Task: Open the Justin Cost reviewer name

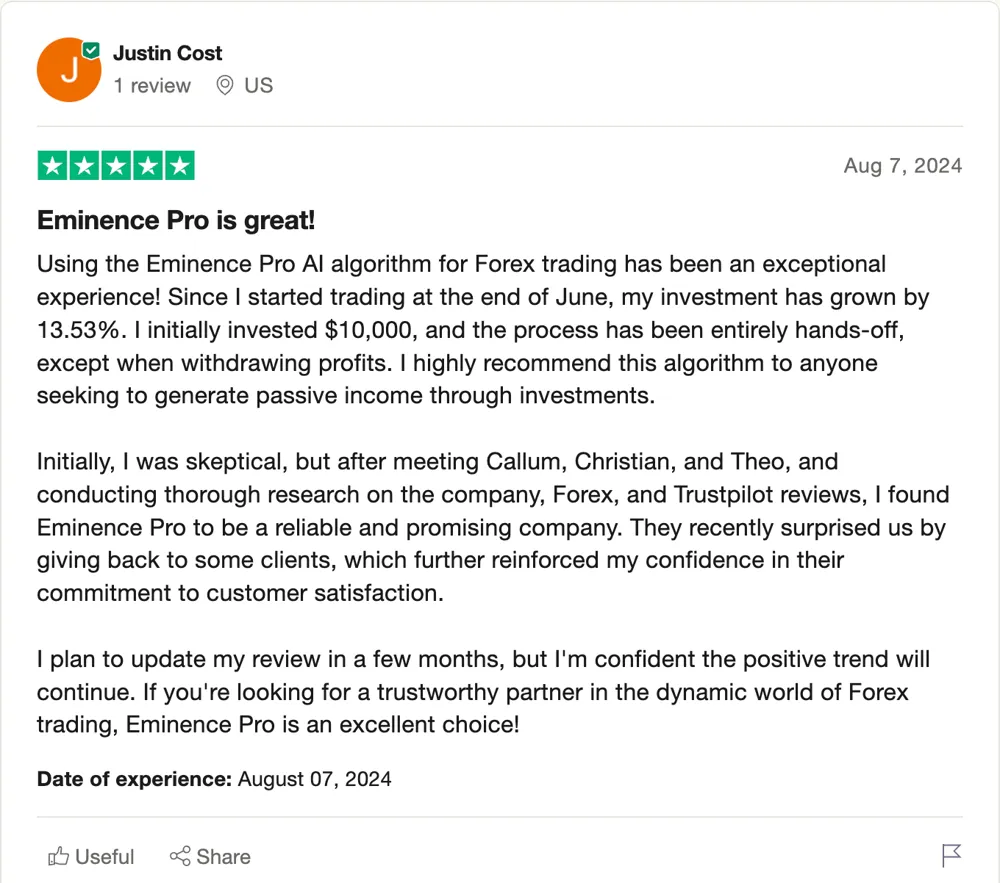Action: (x=168, y=53)
